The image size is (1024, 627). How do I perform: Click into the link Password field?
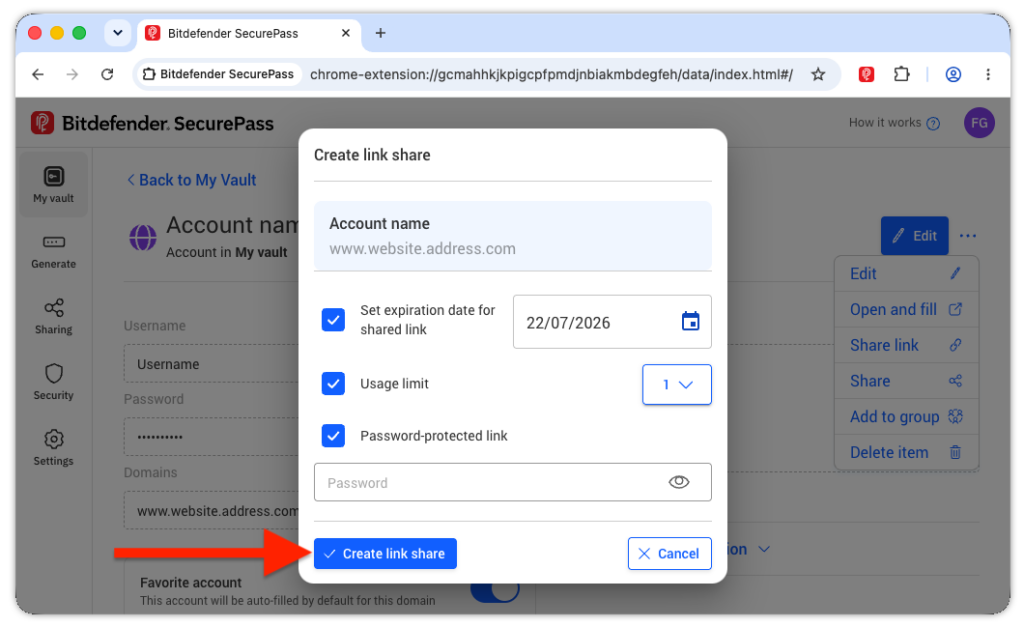point(513,483)
